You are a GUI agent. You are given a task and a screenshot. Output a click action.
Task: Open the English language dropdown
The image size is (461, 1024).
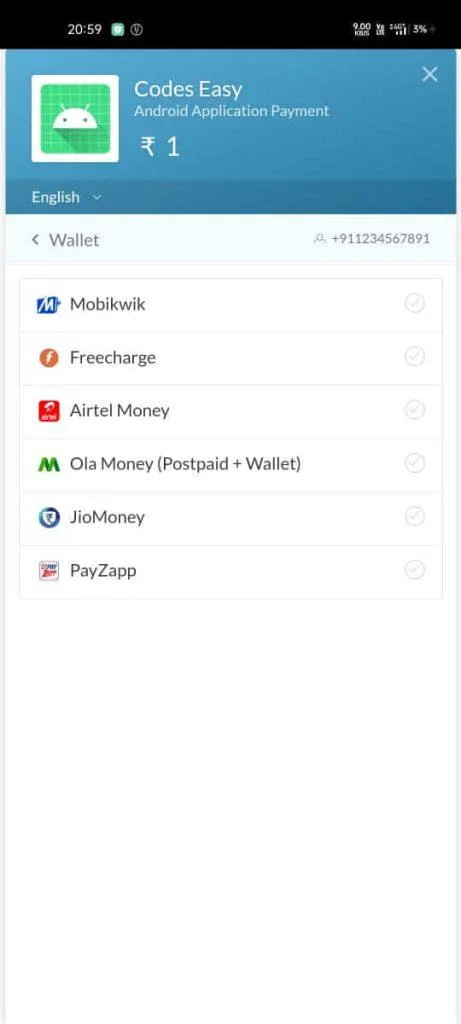point(67,197)
